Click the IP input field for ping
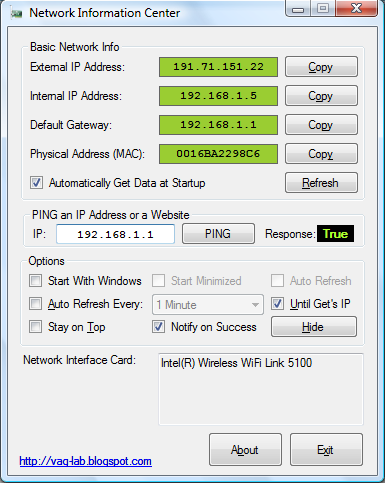 pos(115,234)
